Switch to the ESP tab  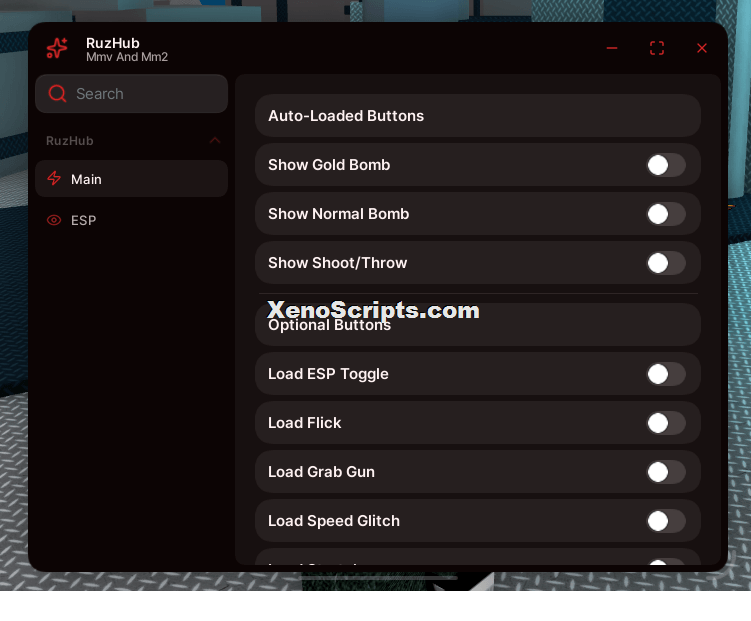pyautogui.click(x=131, y=220)
